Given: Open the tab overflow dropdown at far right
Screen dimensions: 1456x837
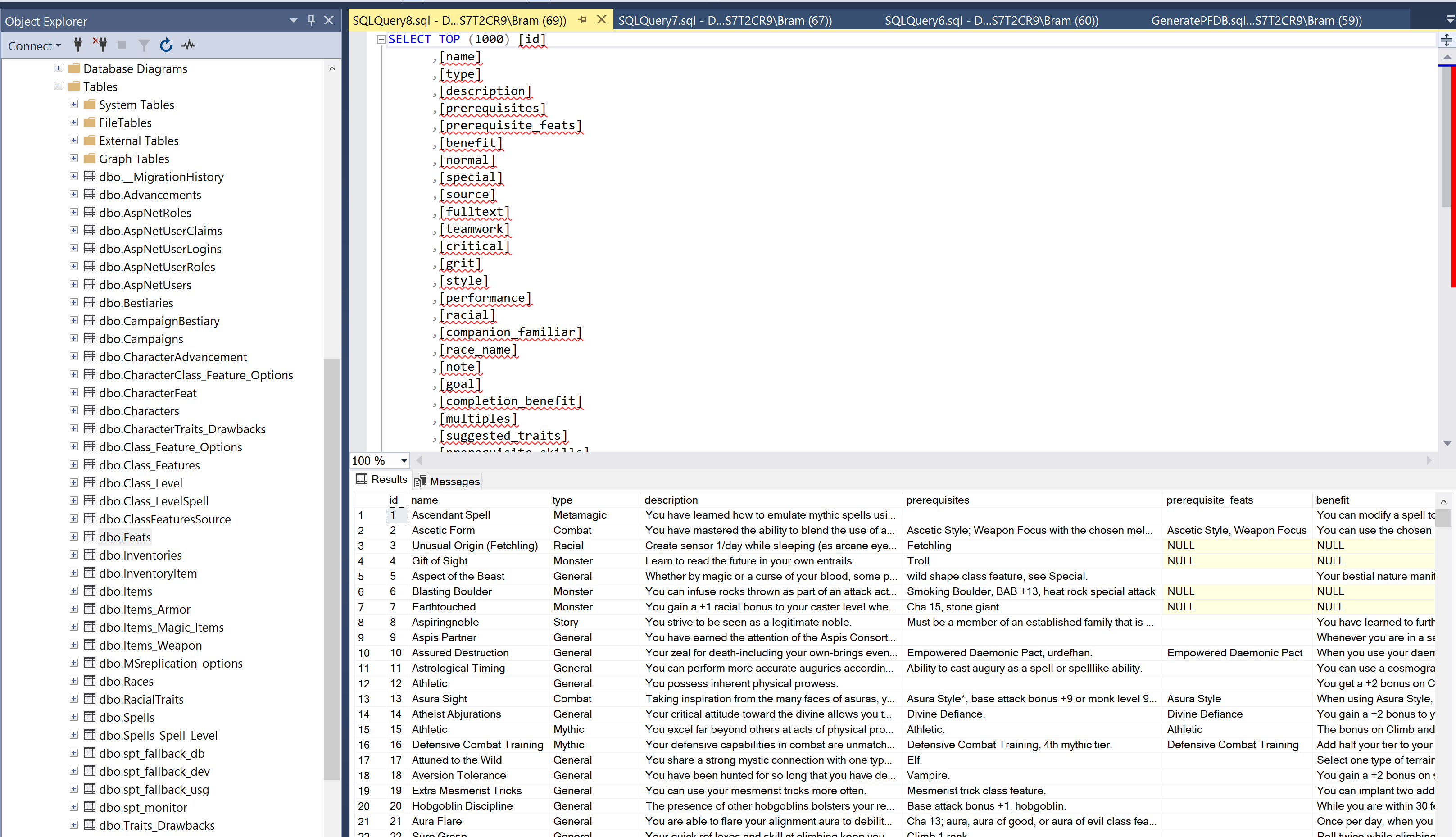Looking at the screenshot, I should [1449, 20].
